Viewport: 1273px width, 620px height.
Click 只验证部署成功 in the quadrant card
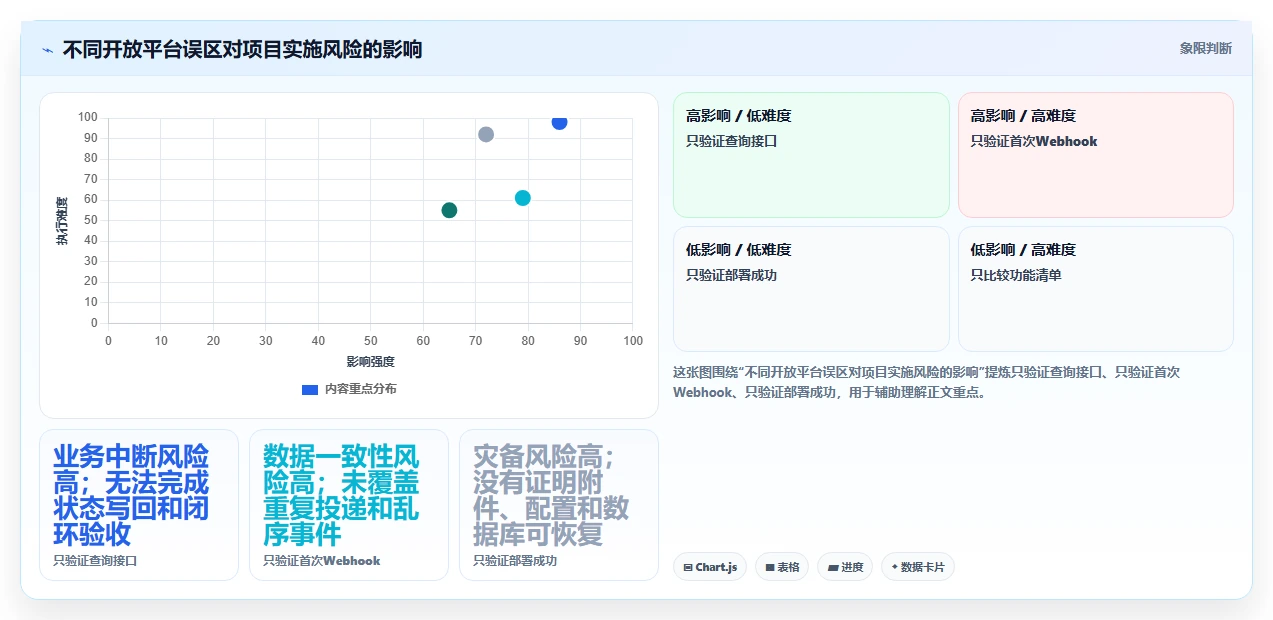coord(731,275)
